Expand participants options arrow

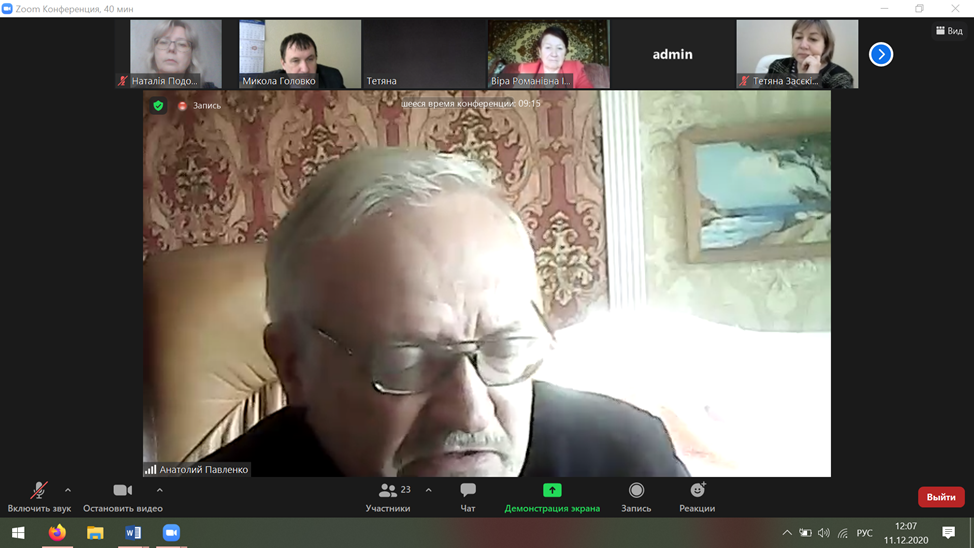tap(429, 490)
